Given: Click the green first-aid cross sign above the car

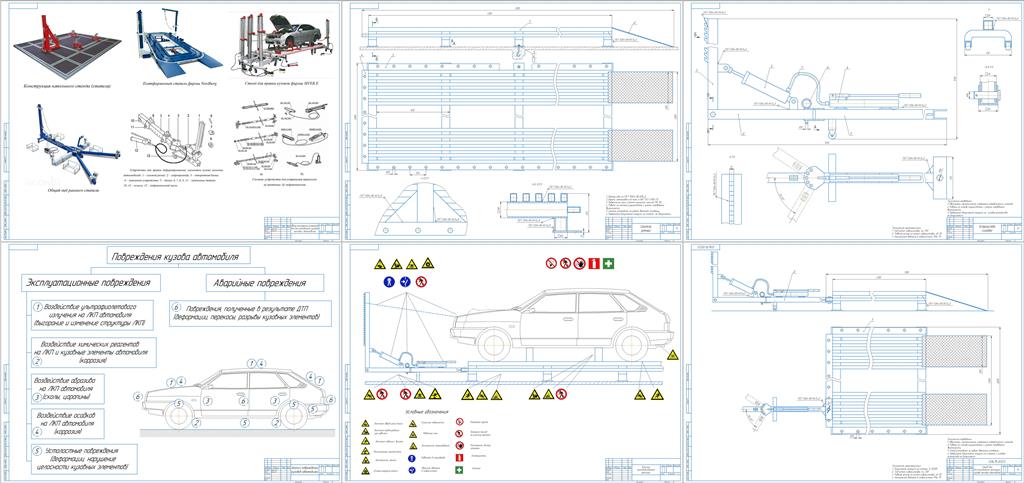Looking at the screenshot, I should click(609, 263).
